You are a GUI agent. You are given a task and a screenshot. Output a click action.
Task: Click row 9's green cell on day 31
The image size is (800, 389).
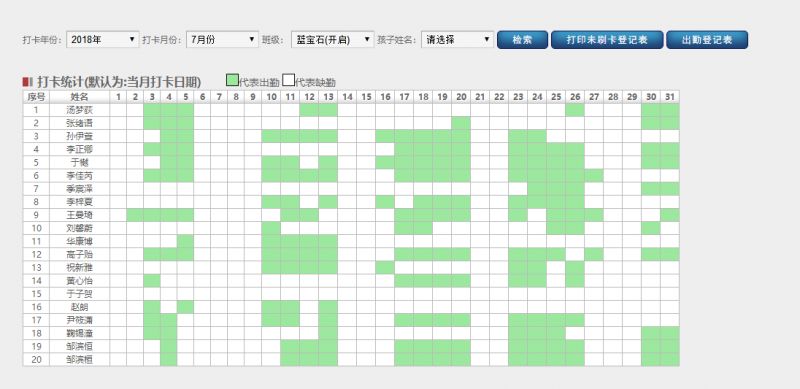[670, 215]
